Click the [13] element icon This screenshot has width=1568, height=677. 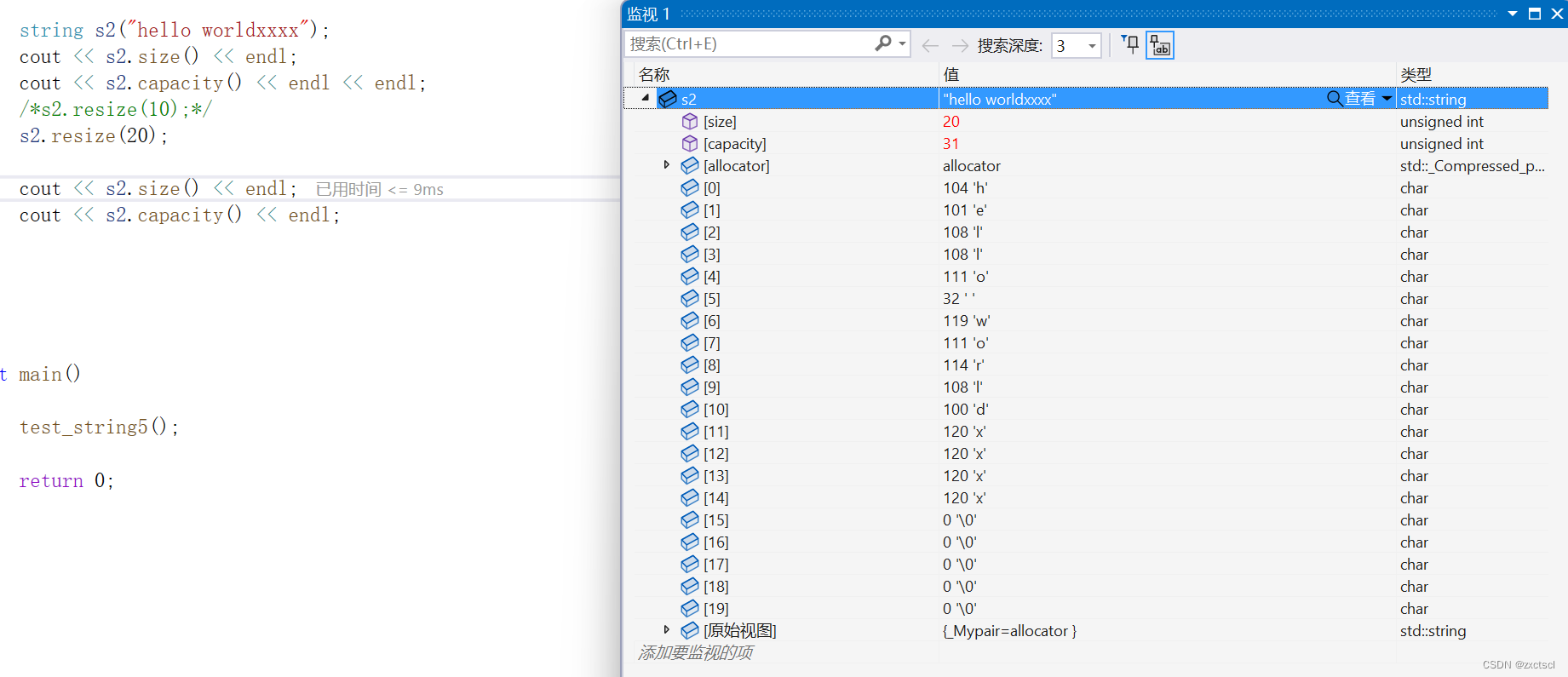(x=690, y=475)
